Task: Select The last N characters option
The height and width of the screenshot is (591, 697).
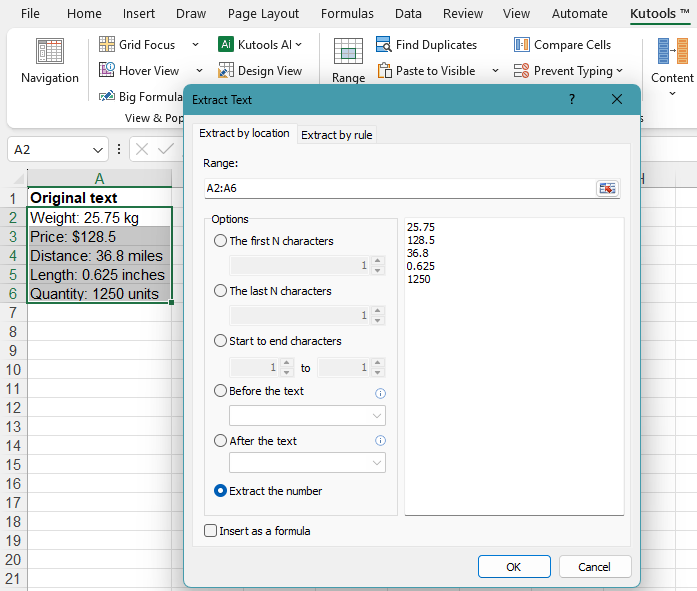Action: tap(220, 291)
